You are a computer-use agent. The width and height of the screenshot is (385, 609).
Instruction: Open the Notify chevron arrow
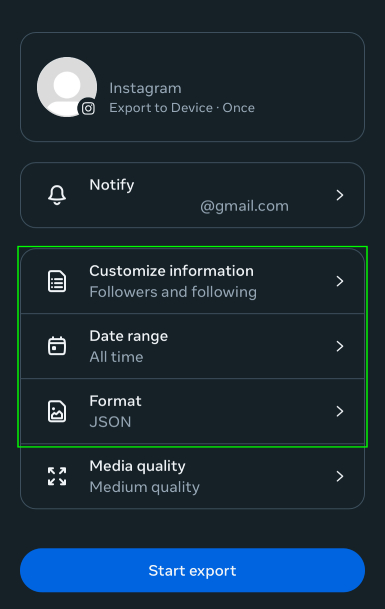(x=340, y=195)
